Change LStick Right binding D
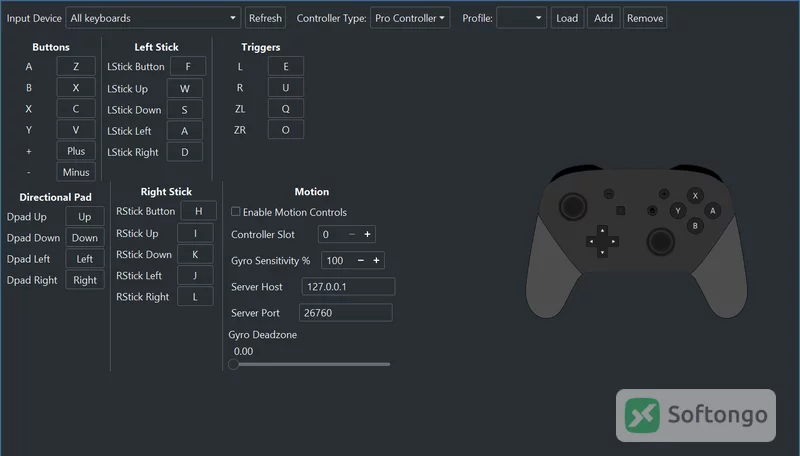800x456 pixels. pyautogui.click(x=185, y=152)
